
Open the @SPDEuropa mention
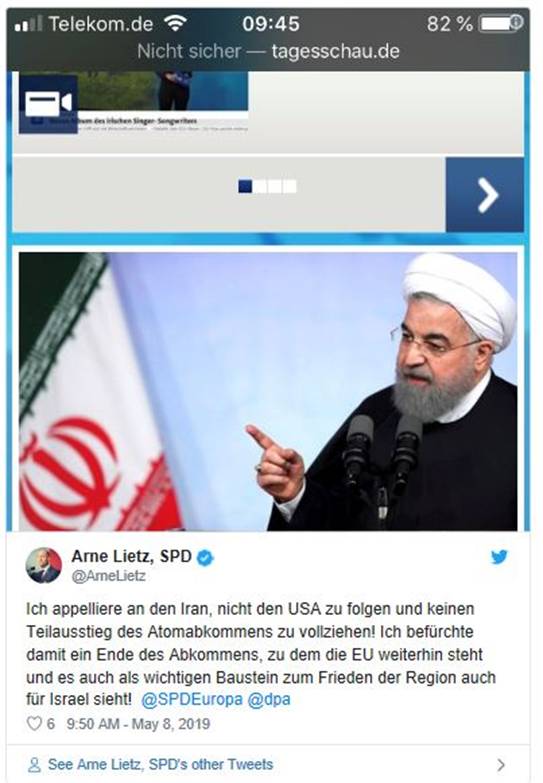pos(192,699)
